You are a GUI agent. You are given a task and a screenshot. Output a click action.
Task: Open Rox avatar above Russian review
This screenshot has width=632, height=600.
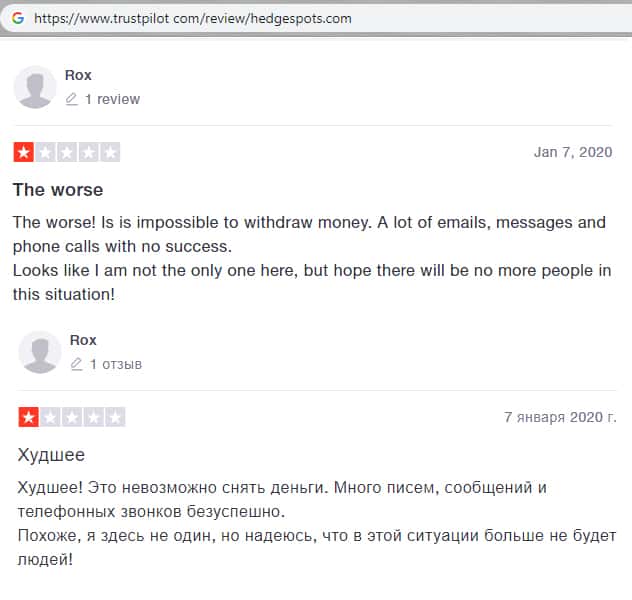(x=40, y=352)
